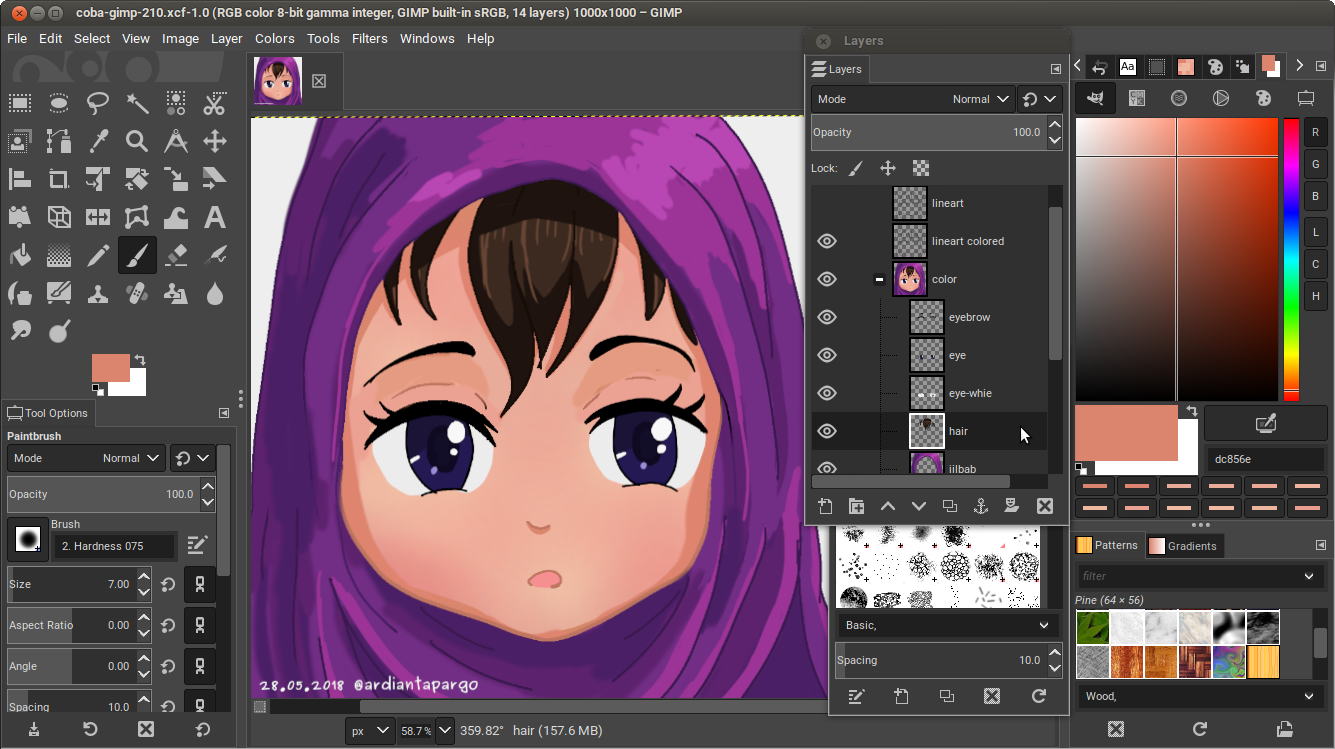The width and height of the screenshot is (1335, 749).
Task: Select the Eraser tool
Action: [175, 255]
